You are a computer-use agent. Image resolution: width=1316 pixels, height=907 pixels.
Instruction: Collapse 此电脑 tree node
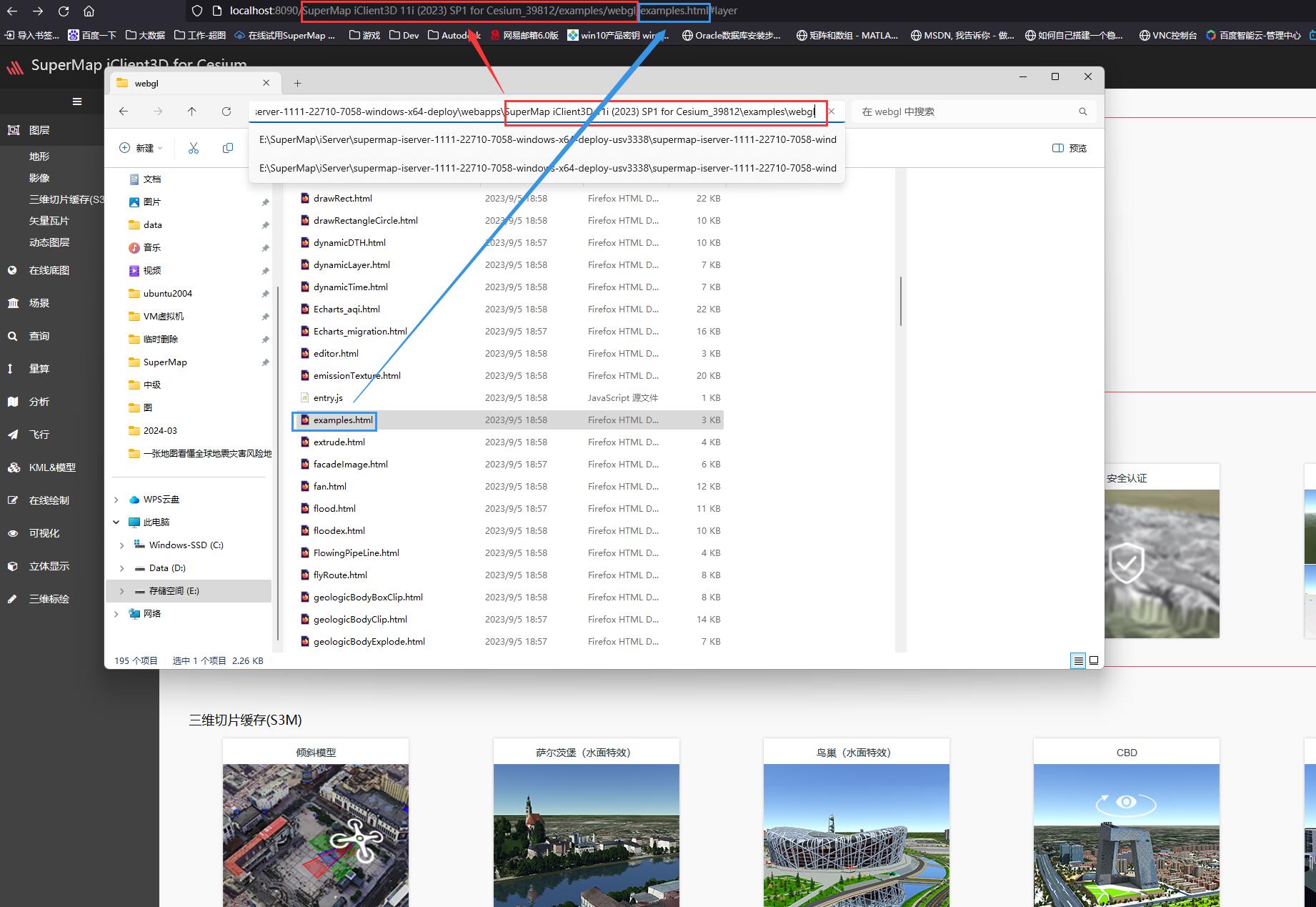tap(116, 522)
